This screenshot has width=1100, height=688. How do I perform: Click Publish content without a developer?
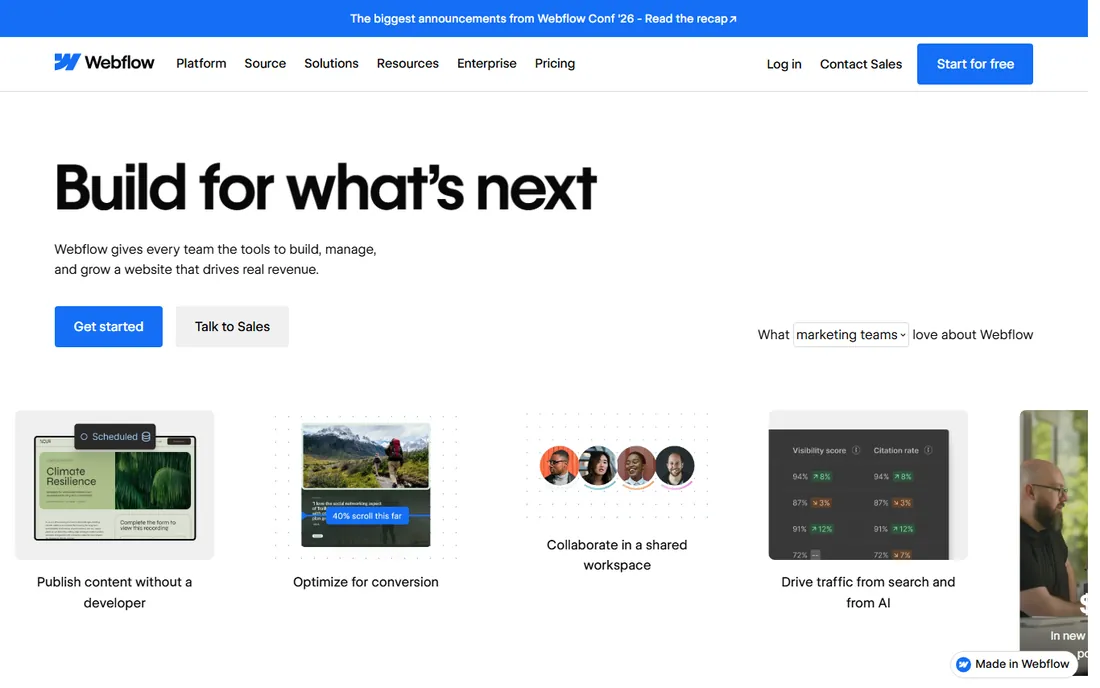coord(114,592)
